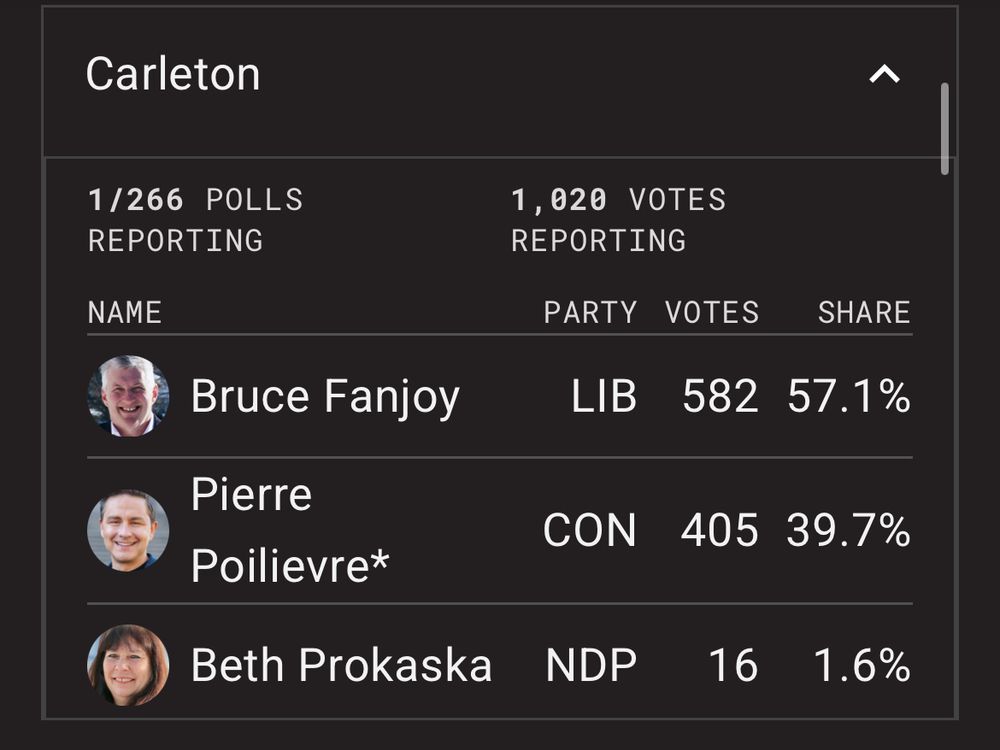
Task: Click the VOTES column header
Action: [712, 312]
